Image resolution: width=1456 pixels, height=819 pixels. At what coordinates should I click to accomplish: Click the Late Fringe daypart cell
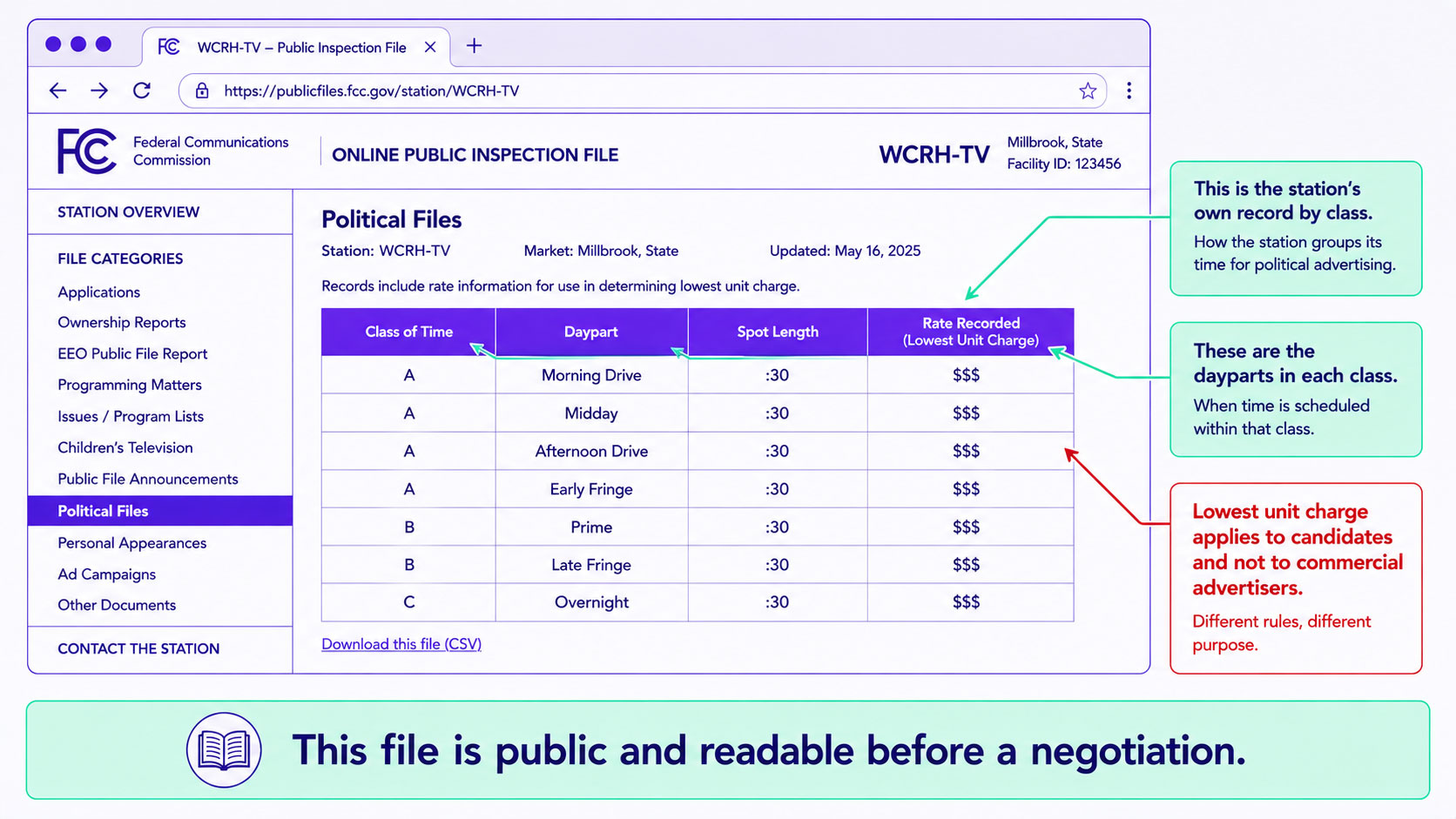pyautogui.click(x=591, y=565)
